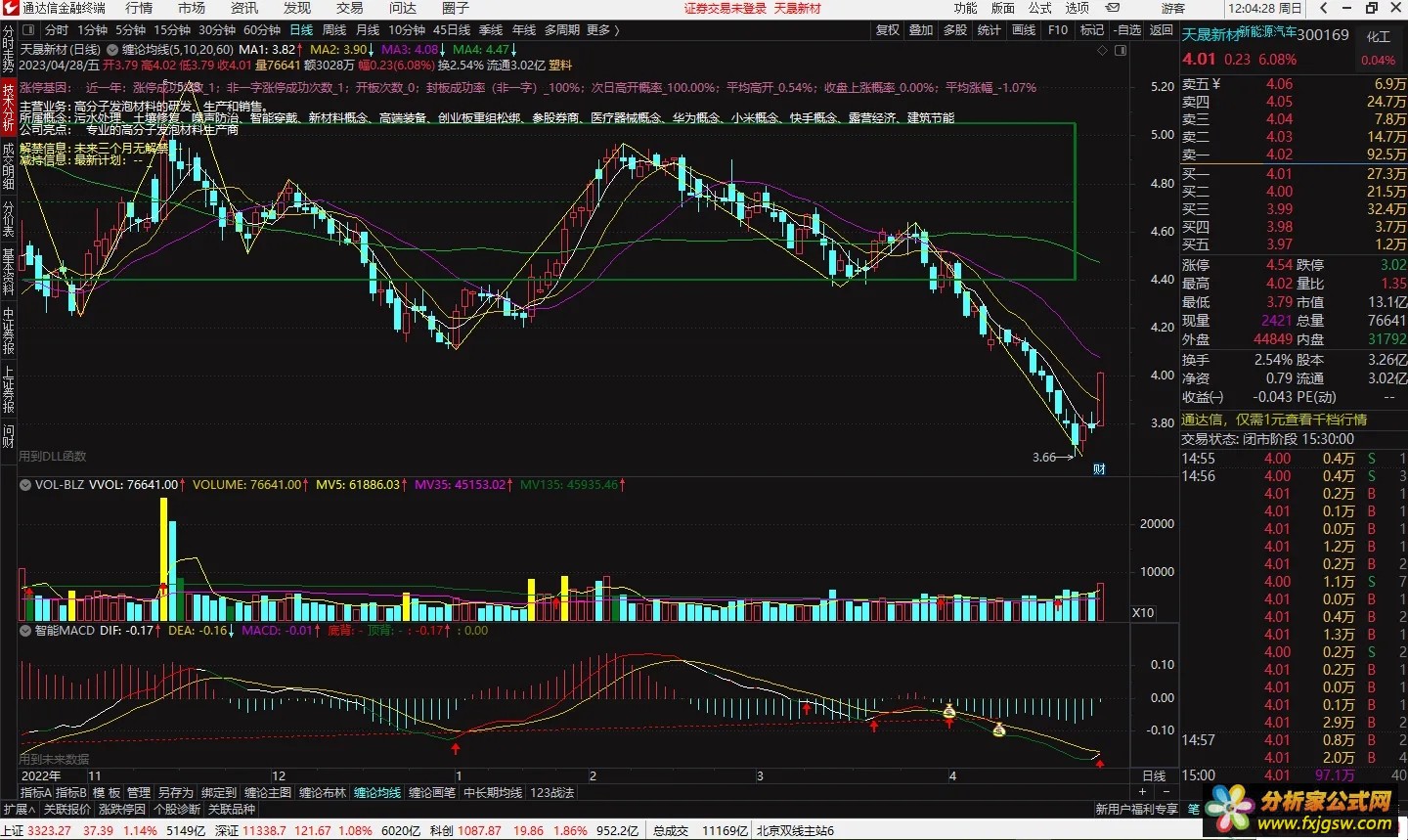Click the 证券交易未登录 login link

[x=725, y=8]
